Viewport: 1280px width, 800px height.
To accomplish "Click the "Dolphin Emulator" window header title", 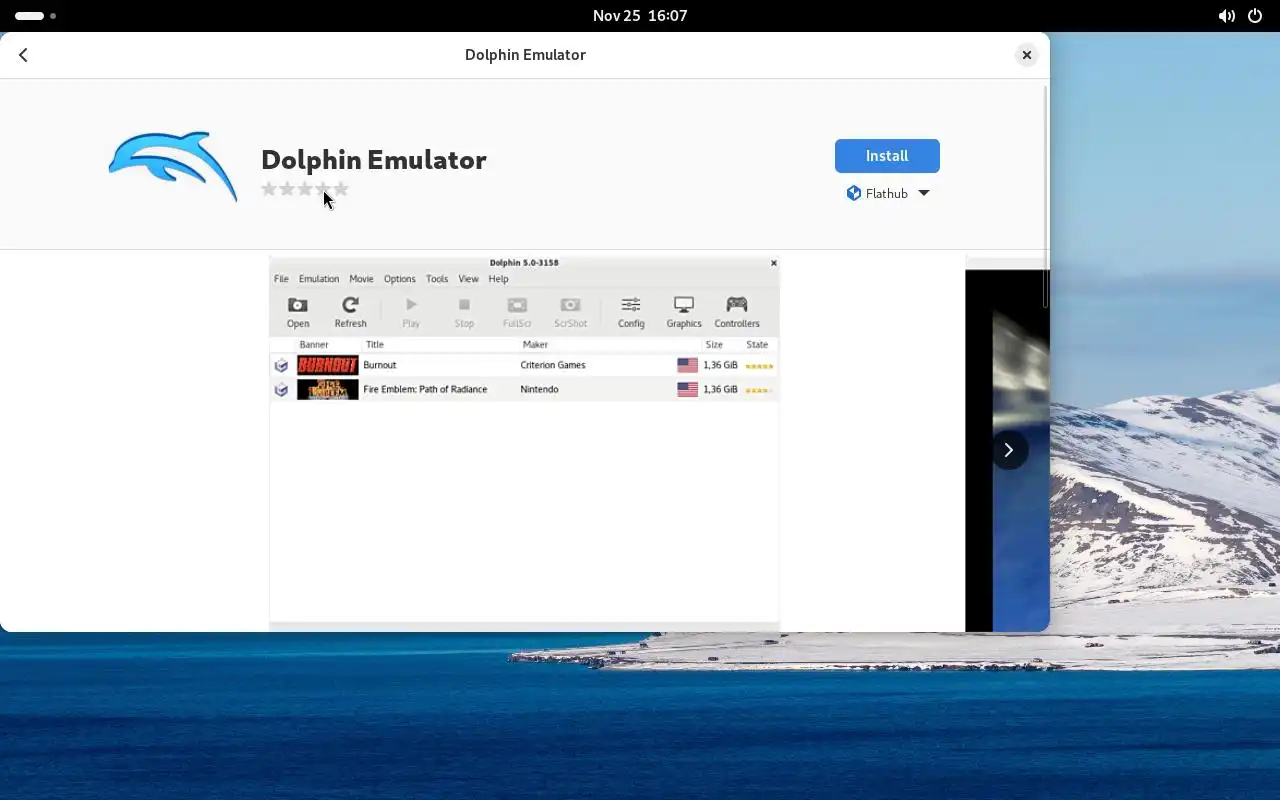I will pos(525,55).
